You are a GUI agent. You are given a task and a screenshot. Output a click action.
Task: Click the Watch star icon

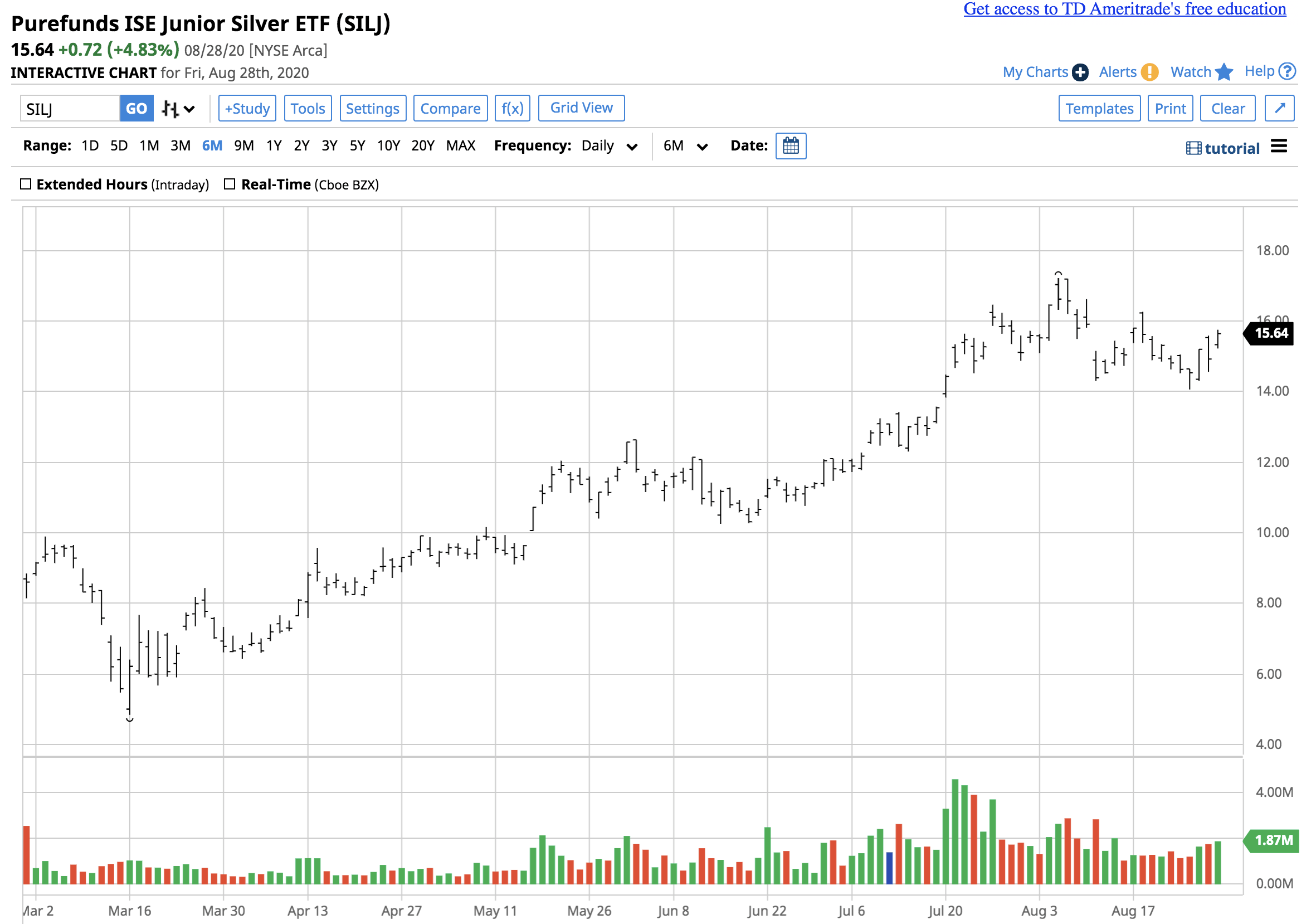coord(1223,72)
